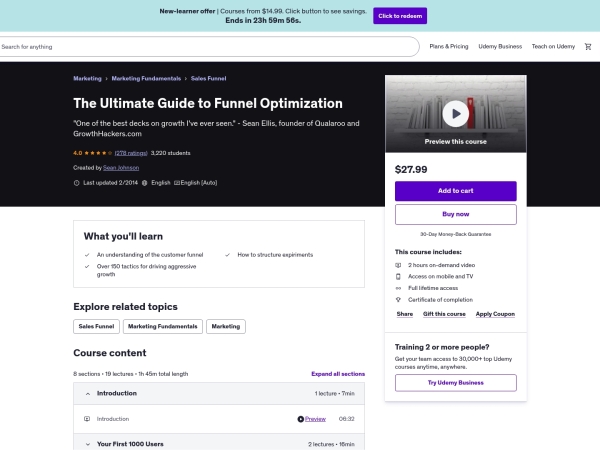Click the star rating icons

click(x=98, y=153)
